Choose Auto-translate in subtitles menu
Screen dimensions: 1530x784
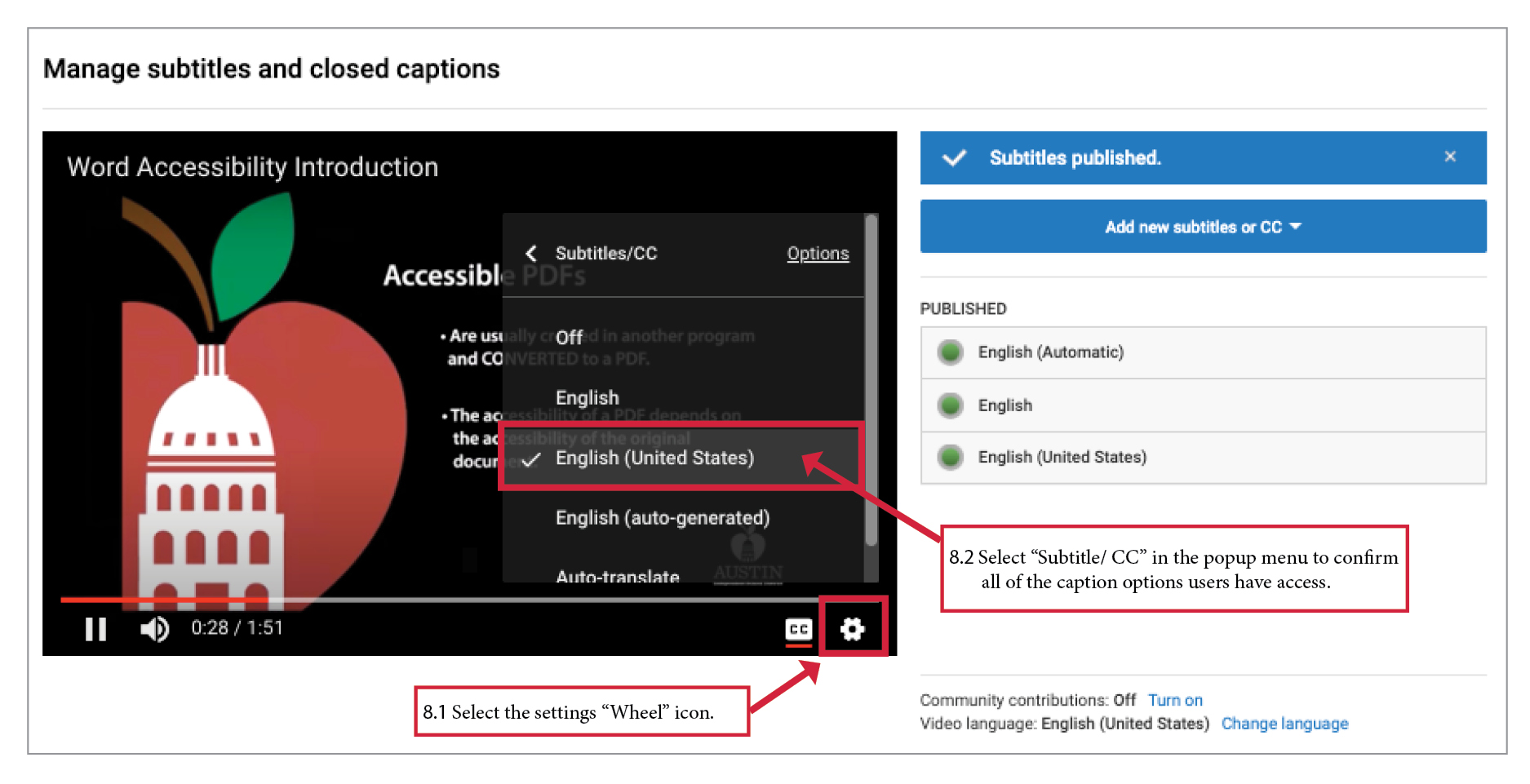[x=617, y=575]
